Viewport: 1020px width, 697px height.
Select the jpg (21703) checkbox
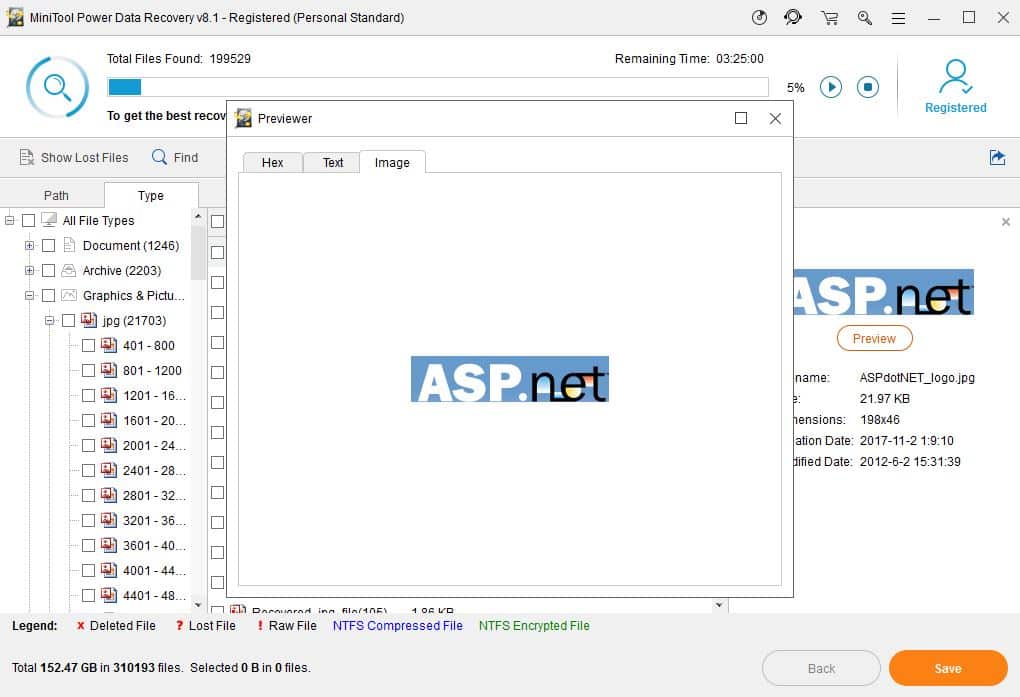pos(68,320)
